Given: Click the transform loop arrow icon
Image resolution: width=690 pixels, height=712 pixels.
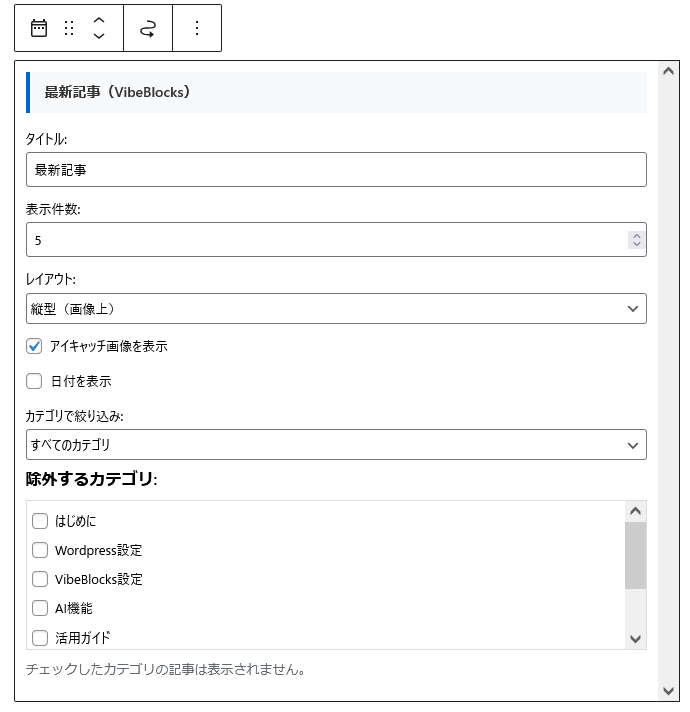Looking at the screenshot, I should click(148, 28).
